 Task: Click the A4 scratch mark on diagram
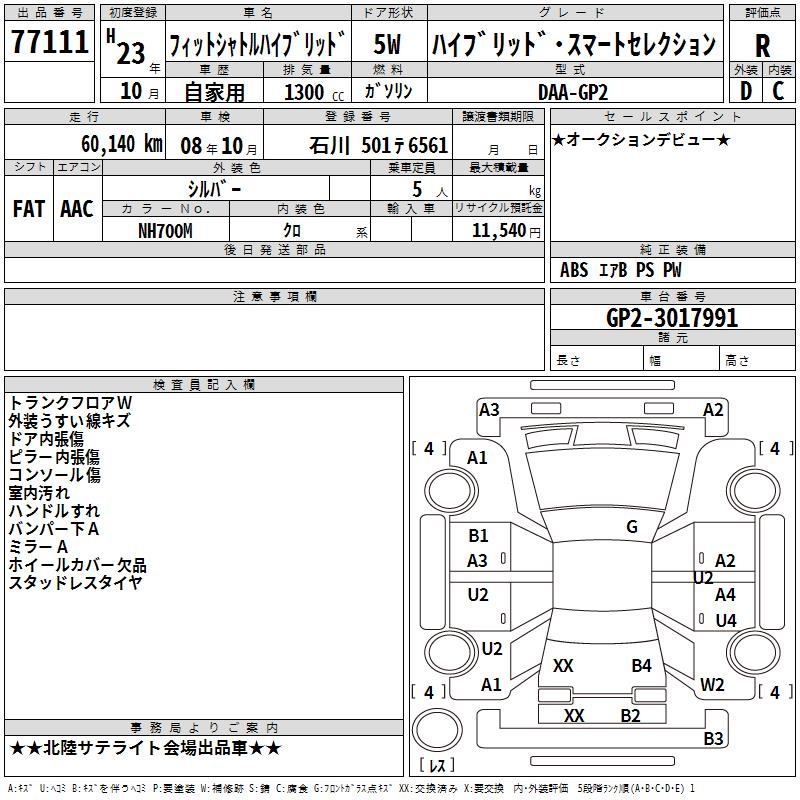click(x=725, y=595)
